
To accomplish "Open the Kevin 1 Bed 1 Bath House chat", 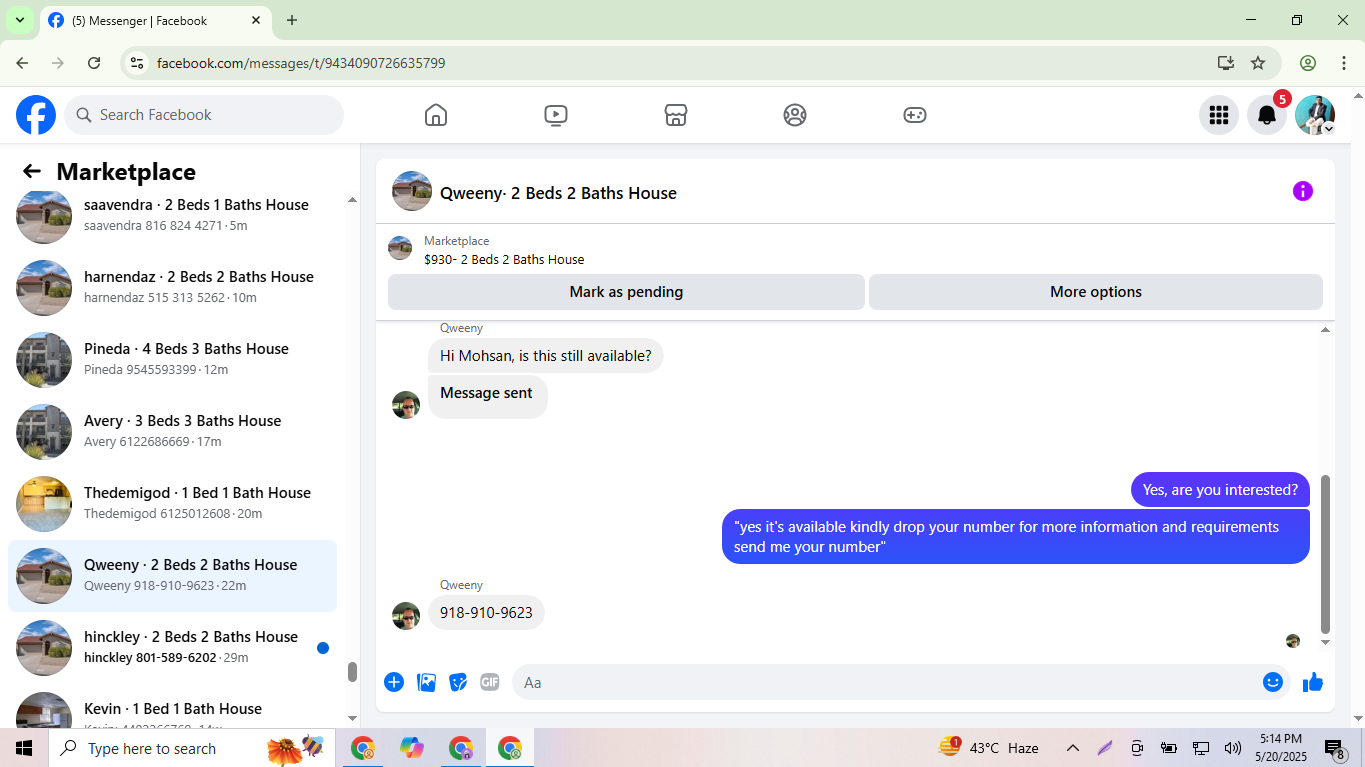I will [172, 708].
